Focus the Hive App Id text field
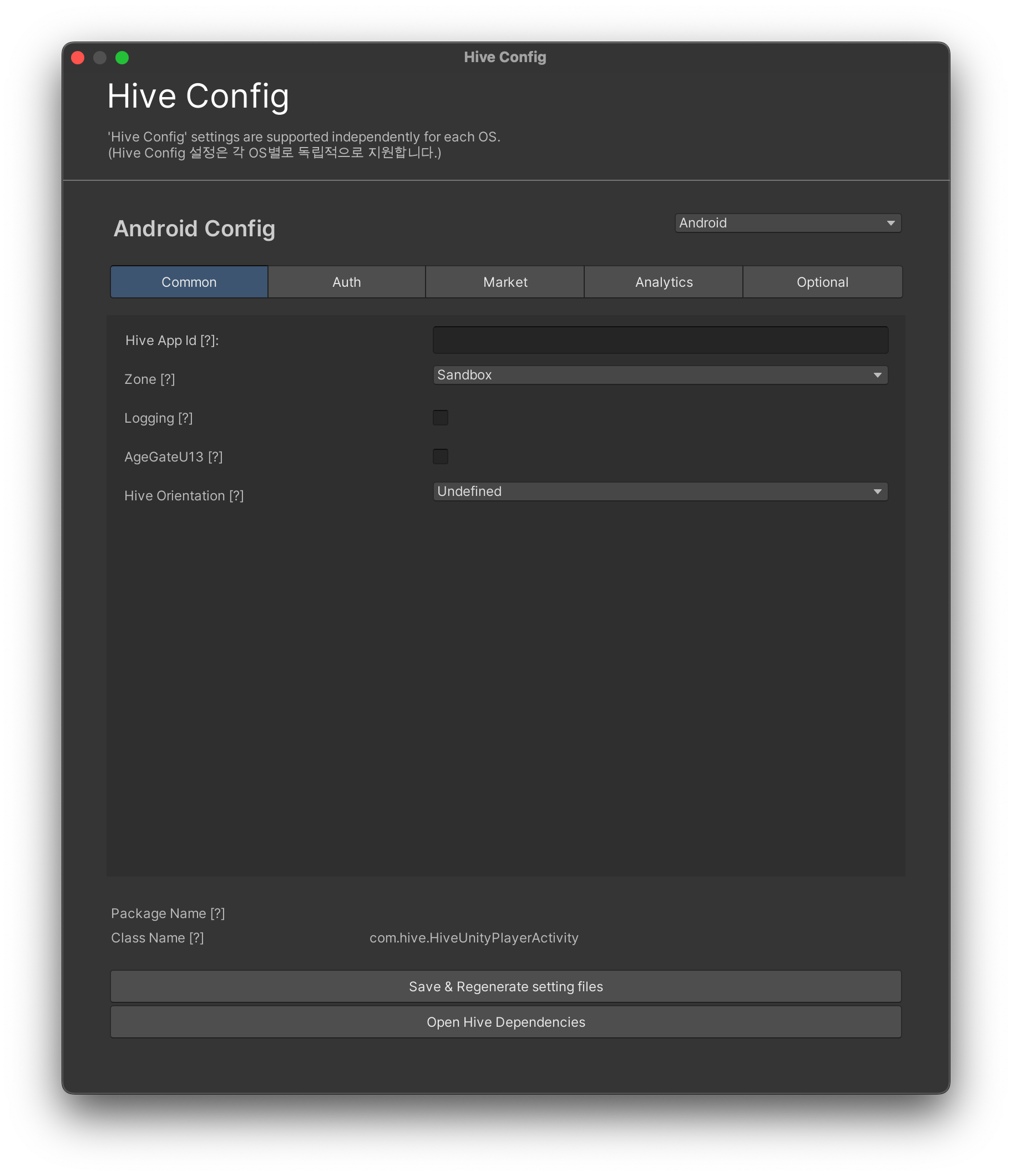Image resolution: width=1012 pixels, height=1176 pixels. coord(660,340)
